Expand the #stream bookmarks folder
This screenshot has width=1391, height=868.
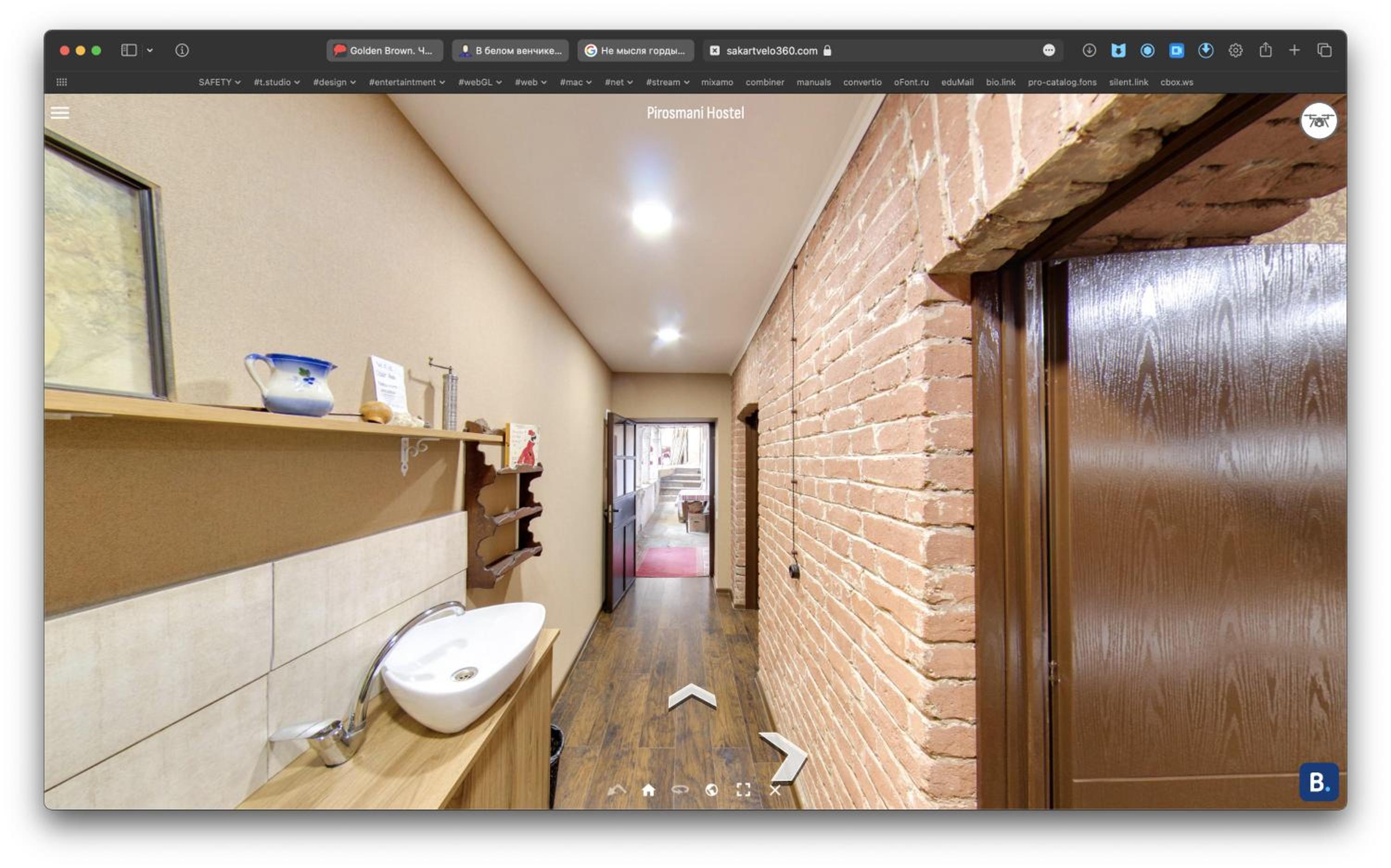(668, 82)
